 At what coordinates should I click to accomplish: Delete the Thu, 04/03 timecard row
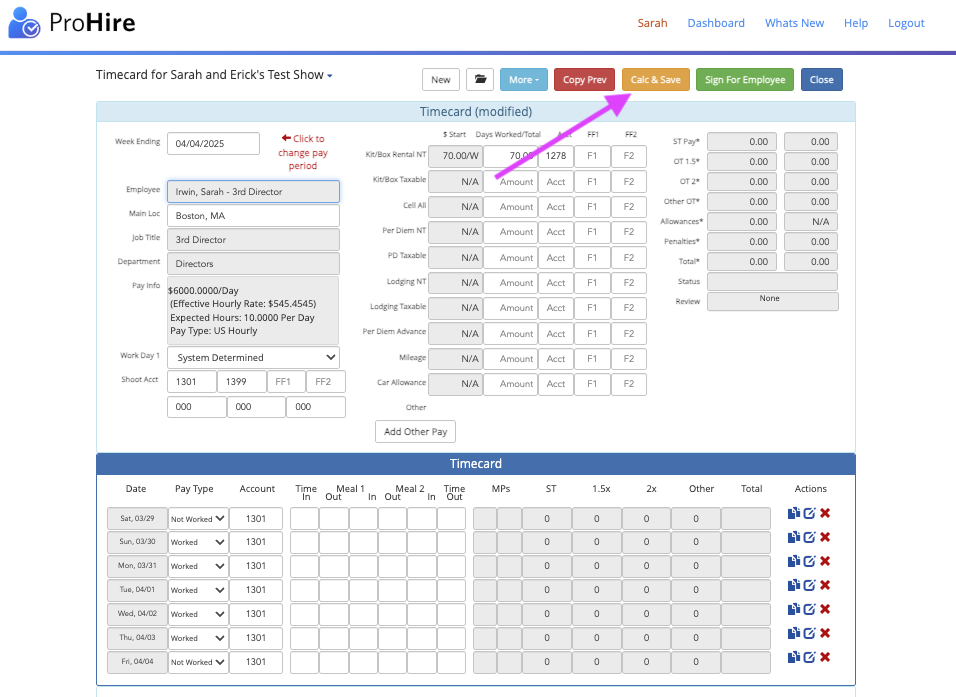[x=825, y=633]
